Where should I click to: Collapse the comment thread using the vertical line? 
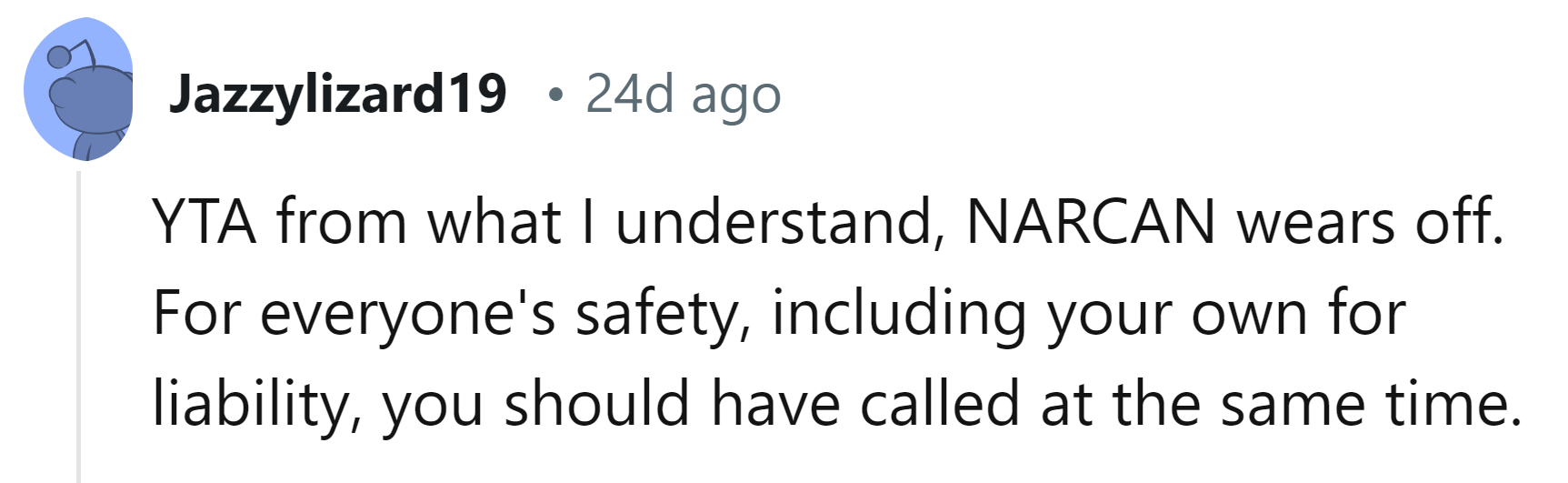click(x=79, y=327)
